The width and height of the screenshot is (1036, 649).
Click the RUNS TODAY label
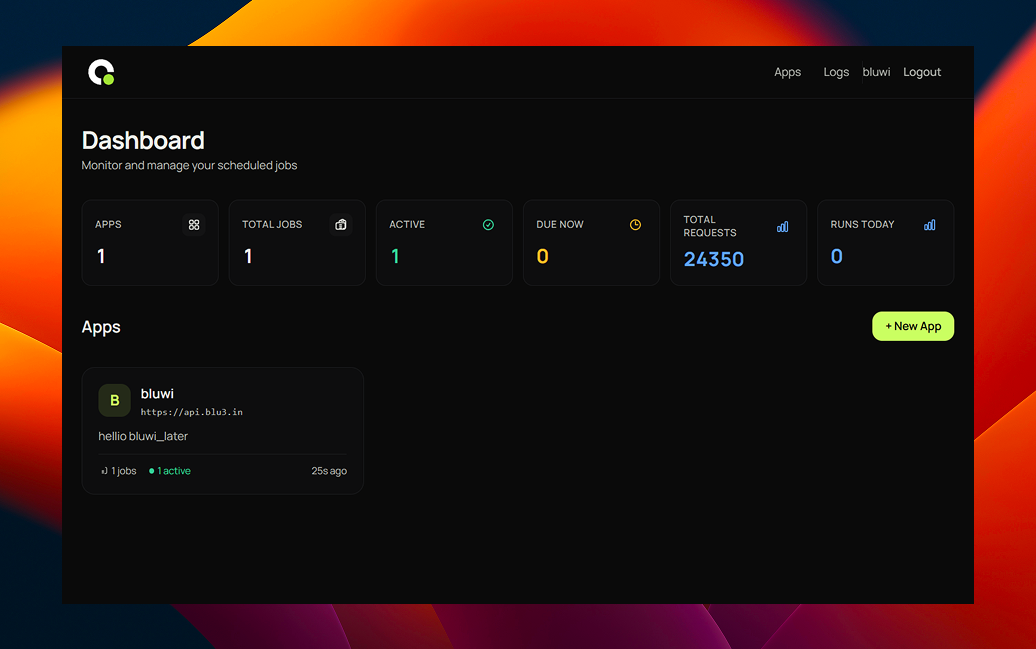(862, 225)
